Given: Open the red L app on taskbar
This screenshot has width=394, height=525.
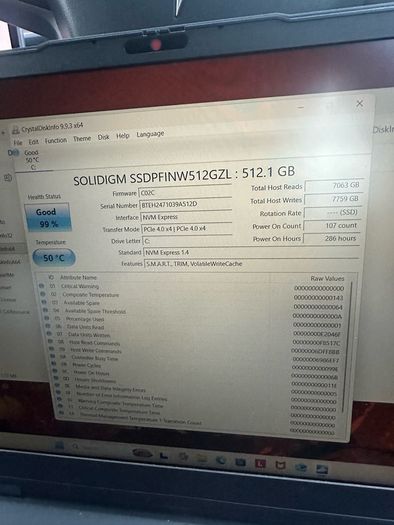Looking at the screenshot, I should click(x=260, y=463).
